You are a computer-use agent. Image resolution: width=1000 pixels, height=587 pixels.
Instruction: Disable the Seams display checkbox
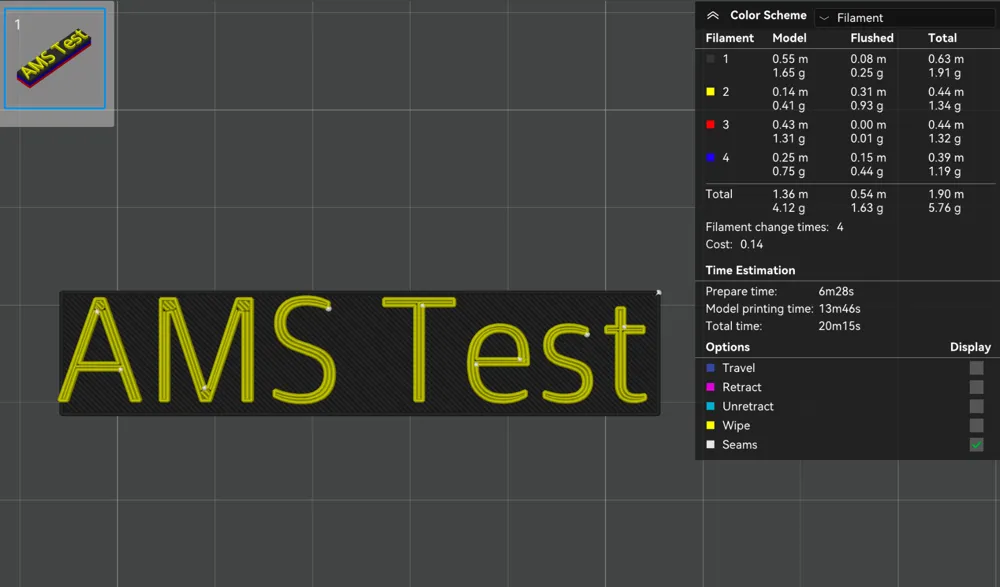click(975, 444)
